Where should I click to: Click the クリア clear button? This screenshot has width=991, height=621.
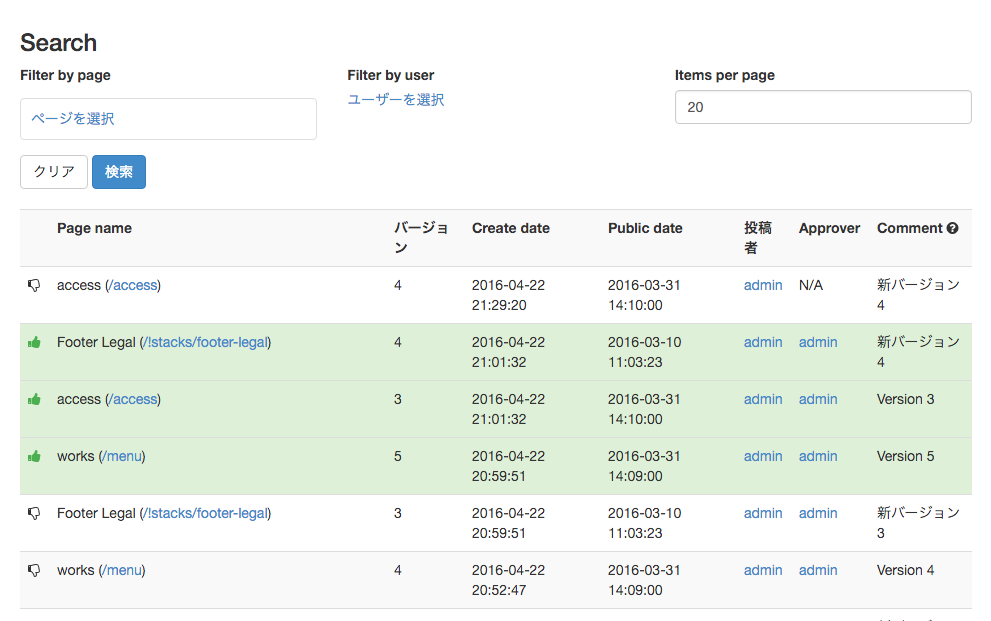coord(54,172)
